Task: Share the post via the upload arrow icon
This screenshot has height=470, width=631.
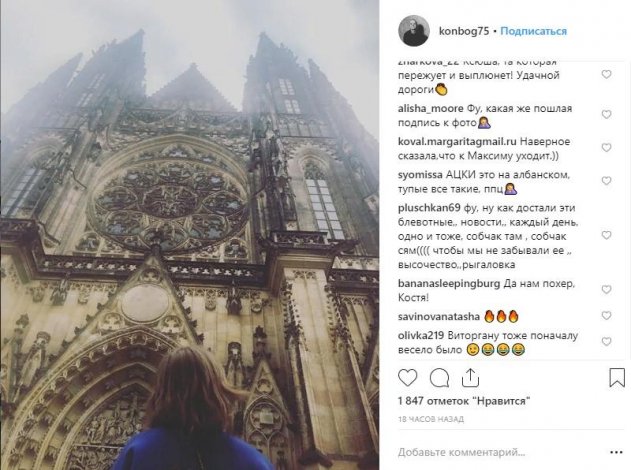Action: [470, 378]
